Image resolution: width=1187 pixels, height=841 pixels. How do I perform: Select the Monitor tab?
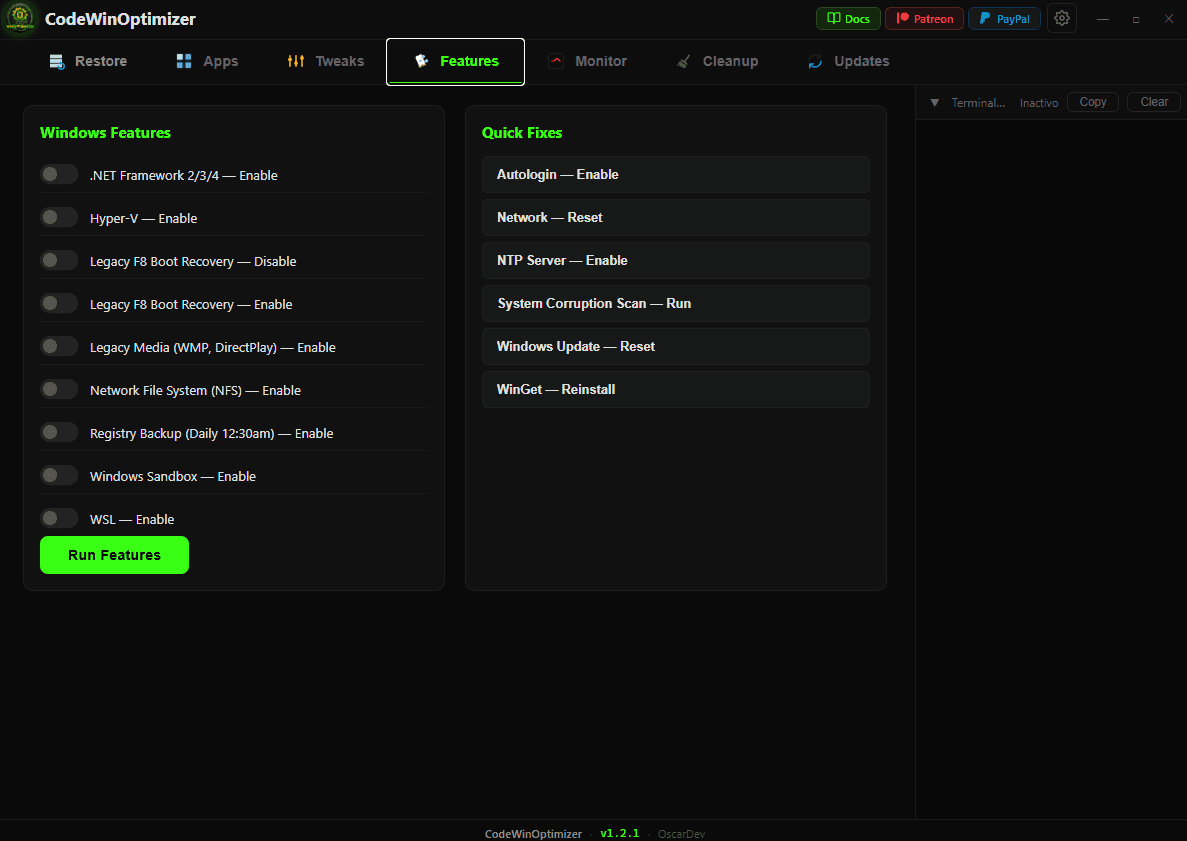(588, 61)
